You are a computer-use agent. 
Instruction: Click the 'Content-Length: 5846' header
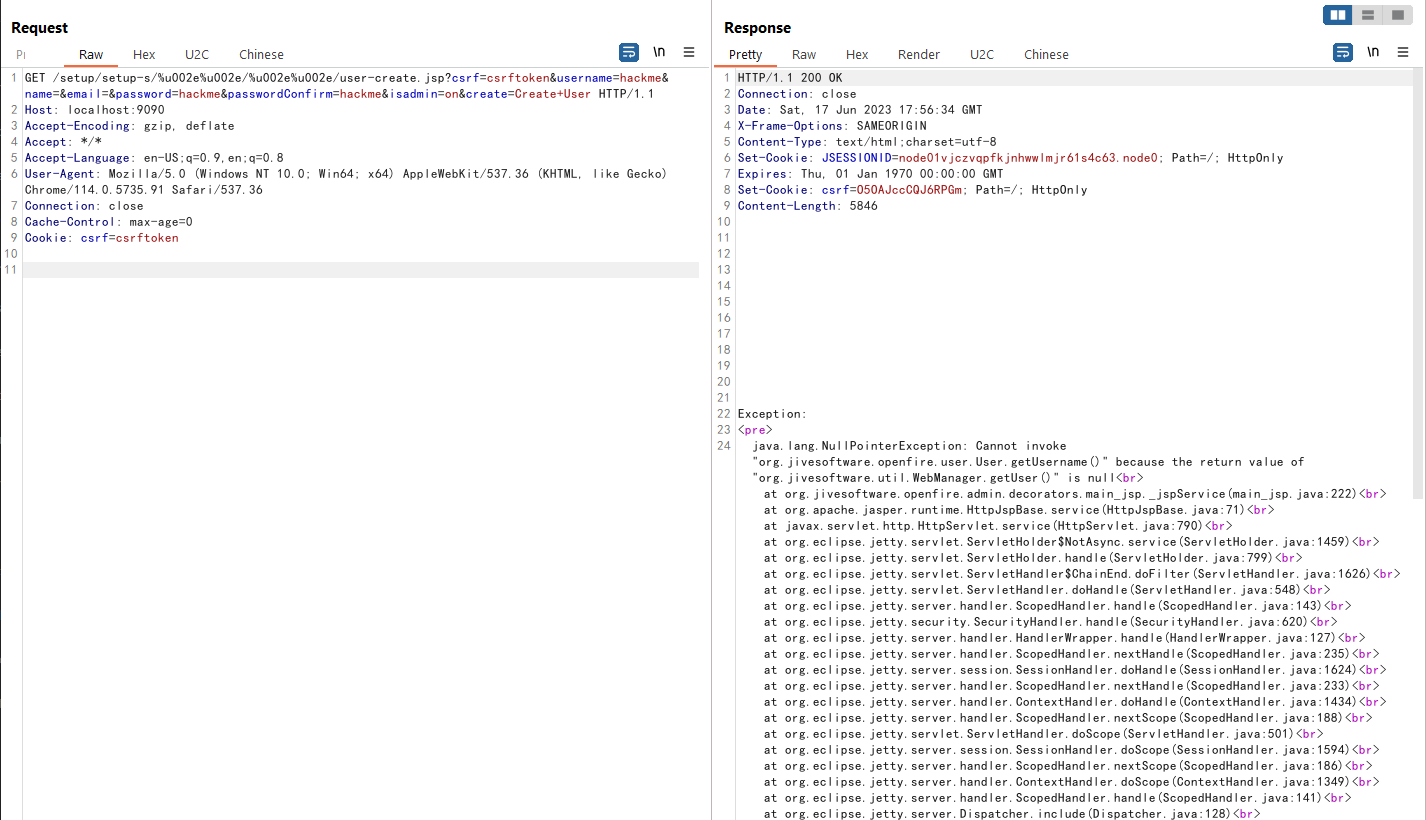[808, 206]
